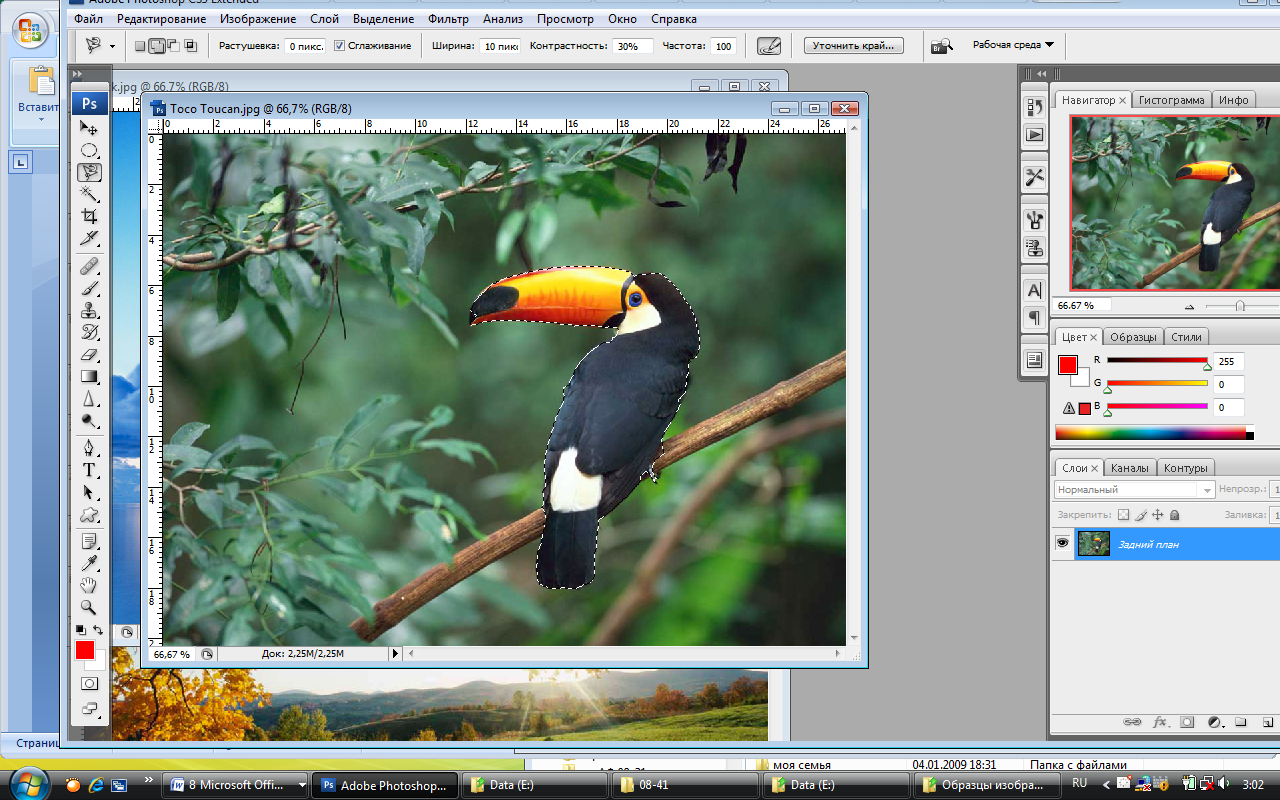Open the document status bar info arrow
This screenshot has height=800, width=1280.
(395, 653)
